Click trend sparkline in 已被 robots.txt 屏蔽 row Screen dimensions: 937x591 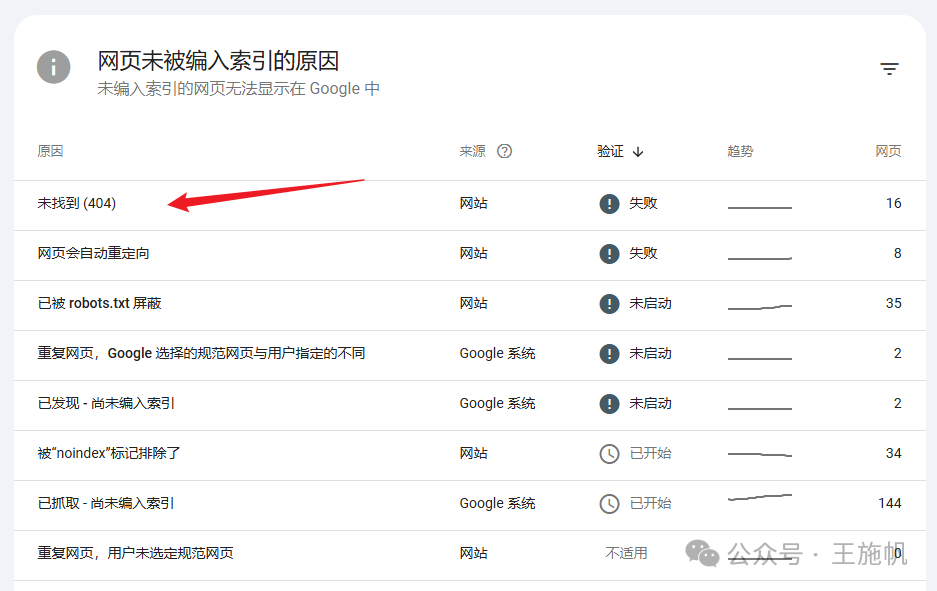[760, 307]
